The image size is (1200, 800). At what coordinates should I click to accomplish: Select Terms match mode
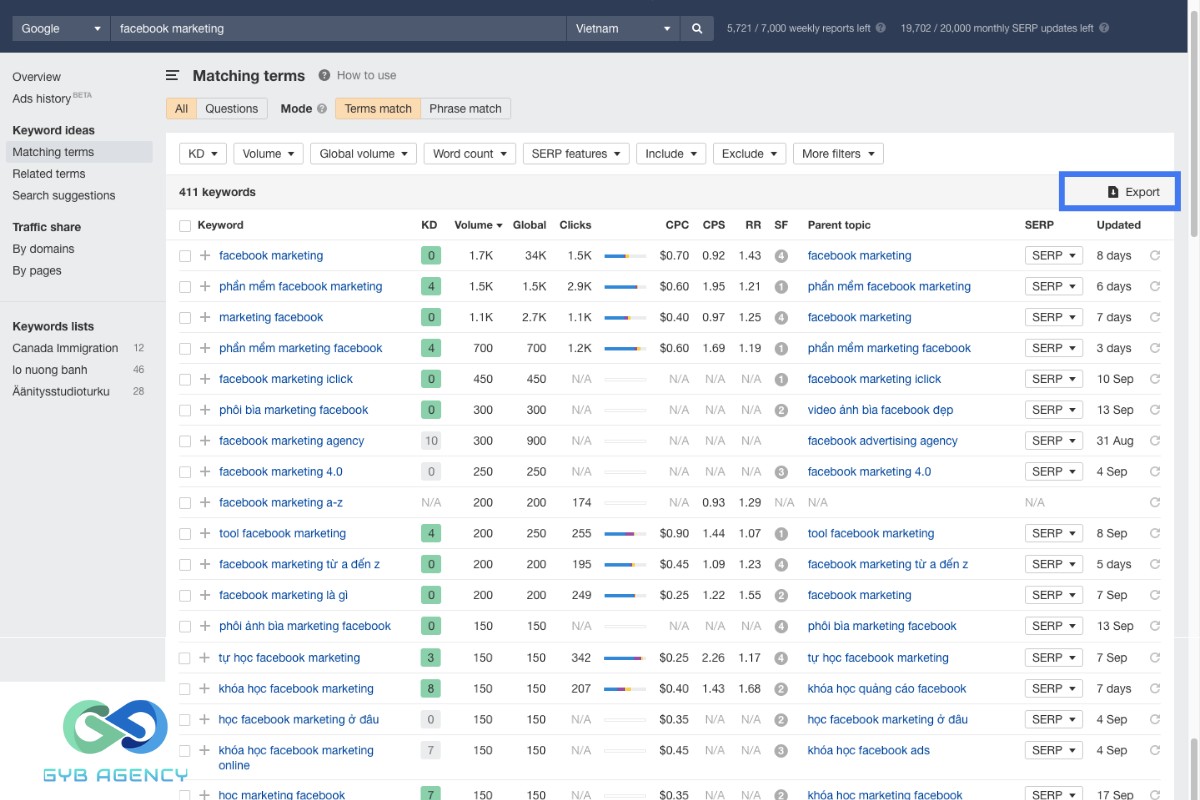[378, 109]
